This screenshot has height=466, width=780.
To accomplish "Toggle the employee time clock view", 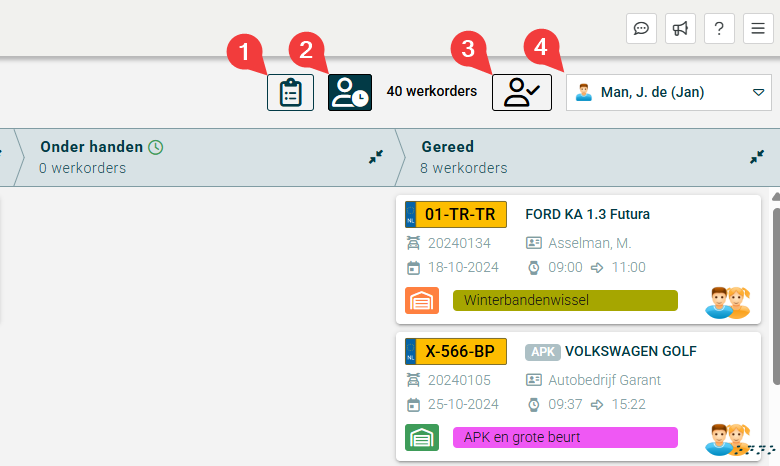I will tap(350, 92).
